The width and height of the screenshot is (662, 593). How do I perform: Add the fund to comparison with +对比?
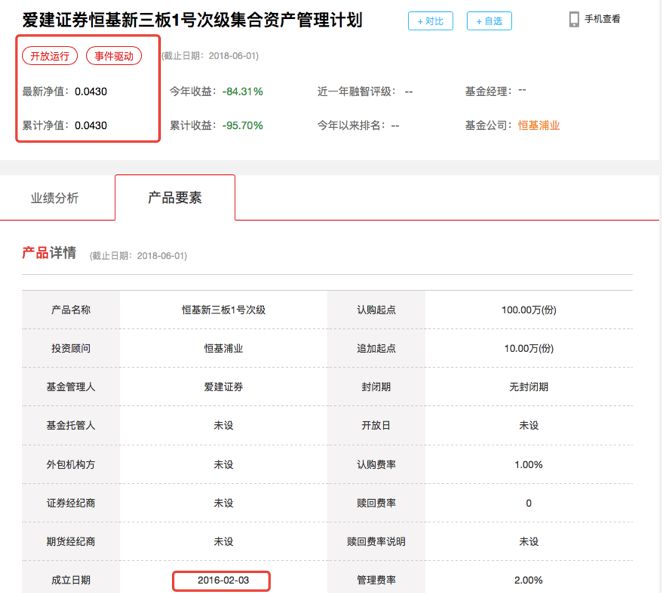(430, 21)
